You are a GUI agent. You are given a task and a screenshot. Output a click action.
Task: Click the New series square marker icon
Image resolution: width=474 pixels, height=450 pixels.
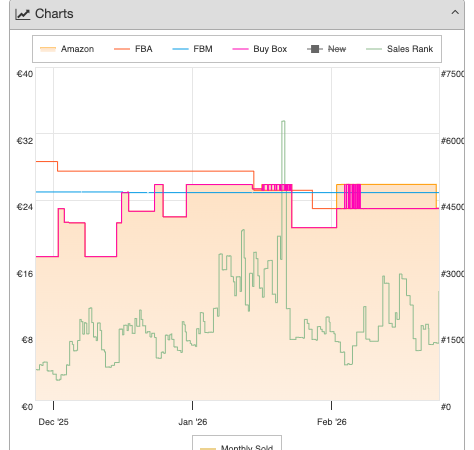point(315,49)
